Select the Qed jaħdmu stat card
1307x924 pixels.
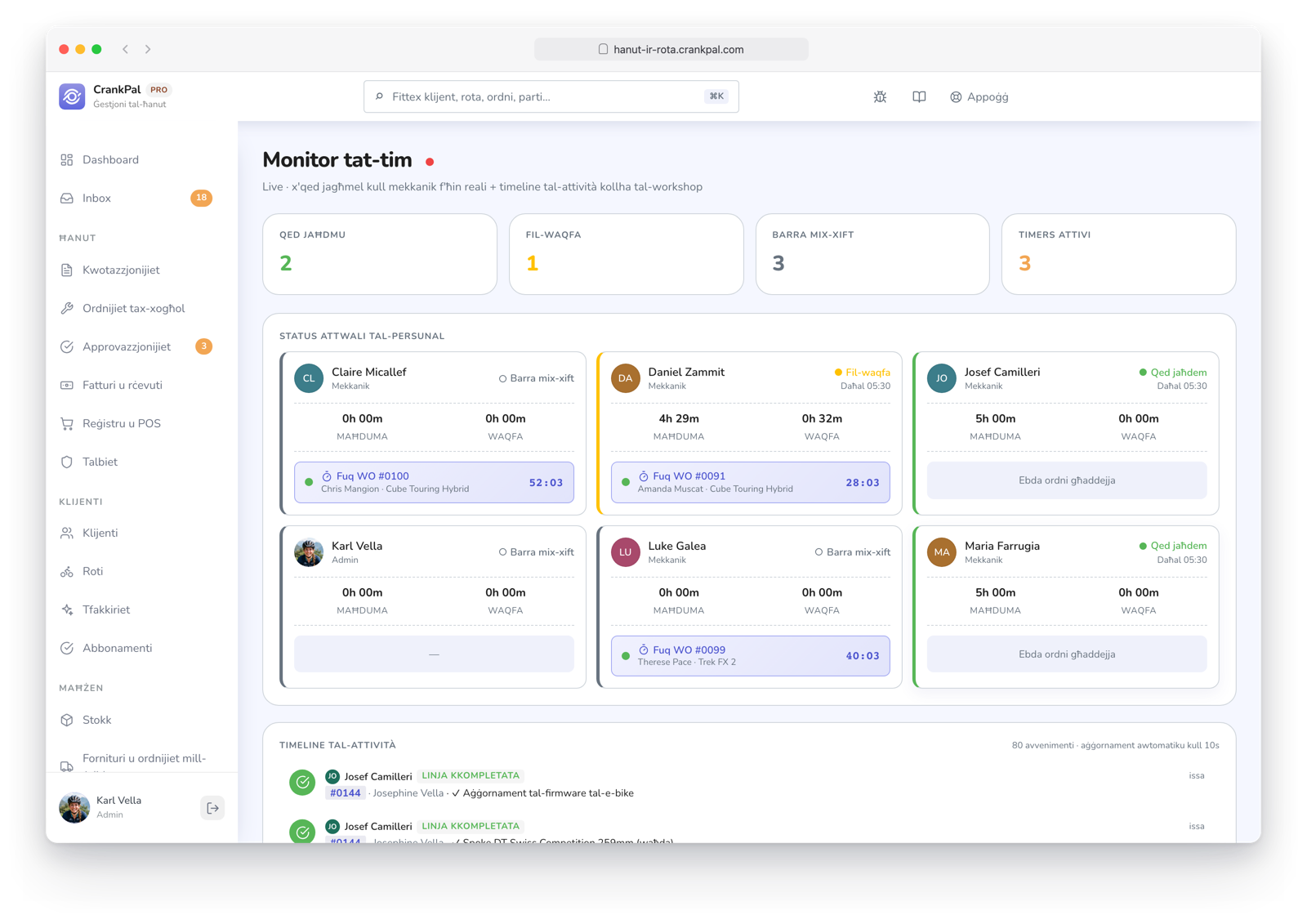[x=380, y=254]
